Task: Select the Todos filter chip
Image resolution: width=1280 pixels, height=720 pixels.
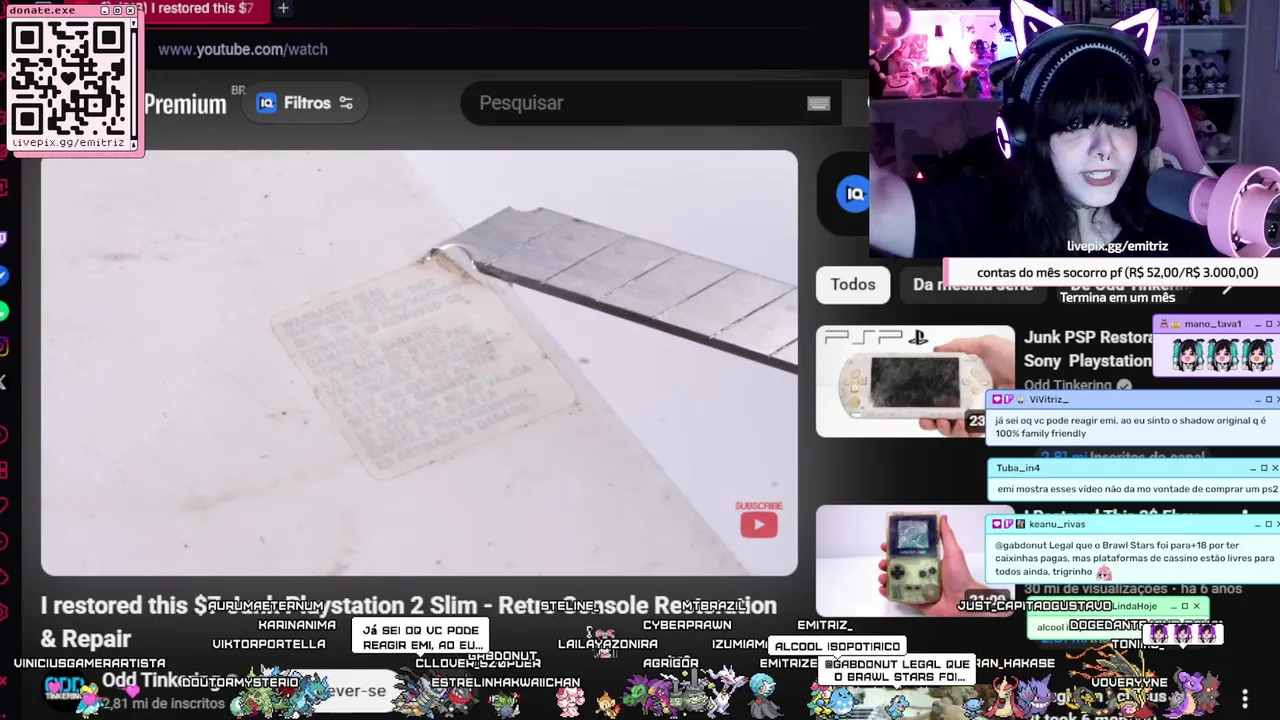Action: 852,285
